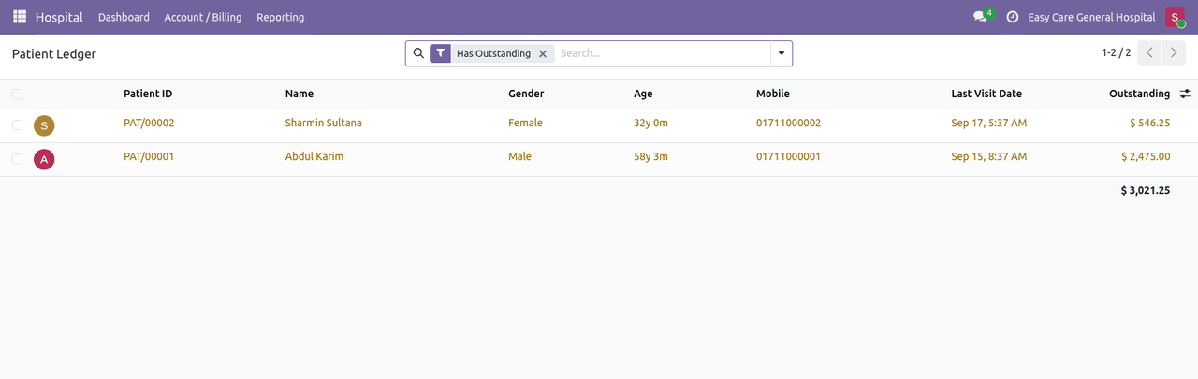The width and height of the screenshot is (1198, 379).
Task: Click name Sharmin Sultana
Action: coord(323,122)
